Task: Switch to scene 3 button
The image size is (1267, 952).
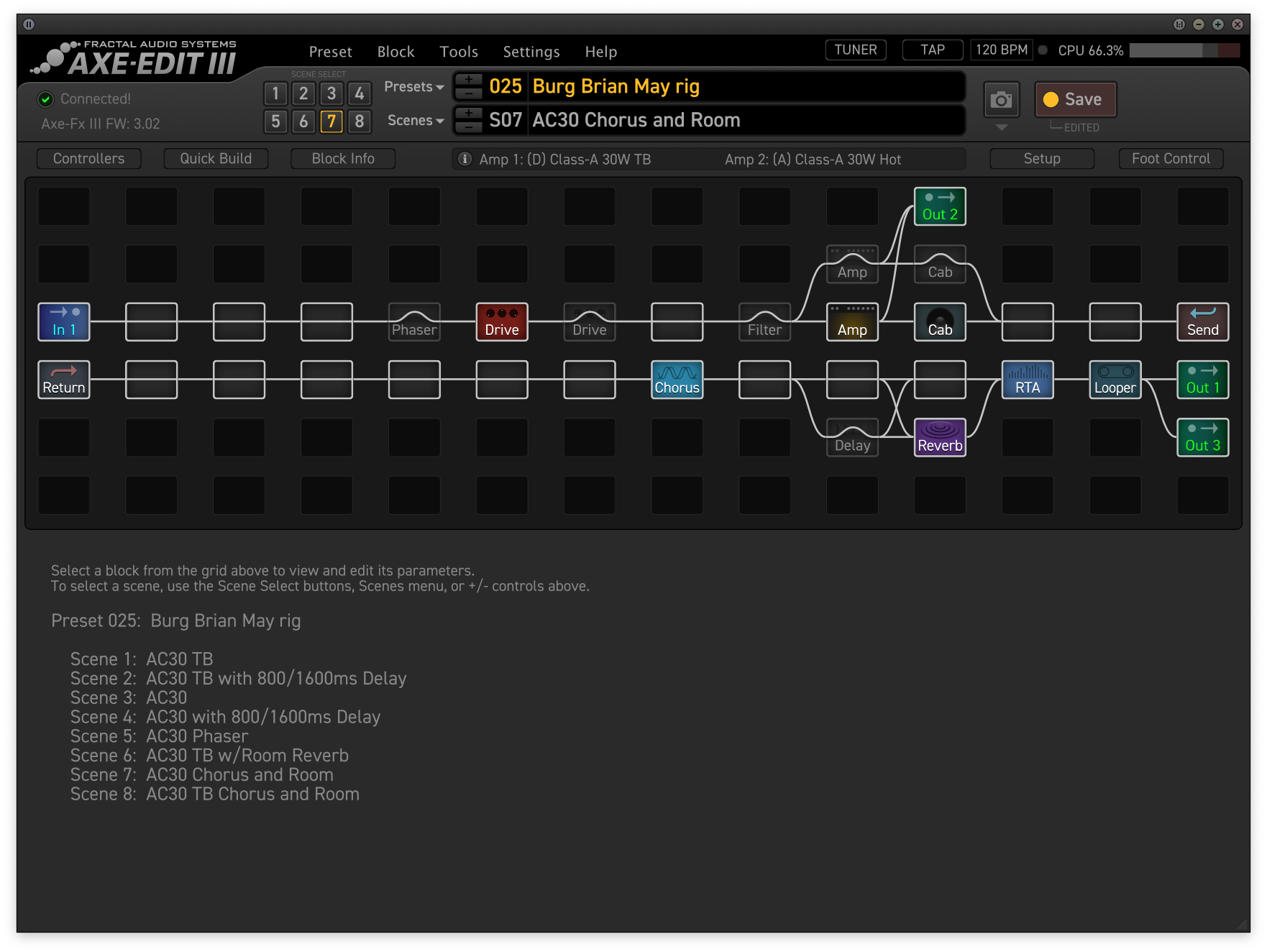Action: (331, 93)
